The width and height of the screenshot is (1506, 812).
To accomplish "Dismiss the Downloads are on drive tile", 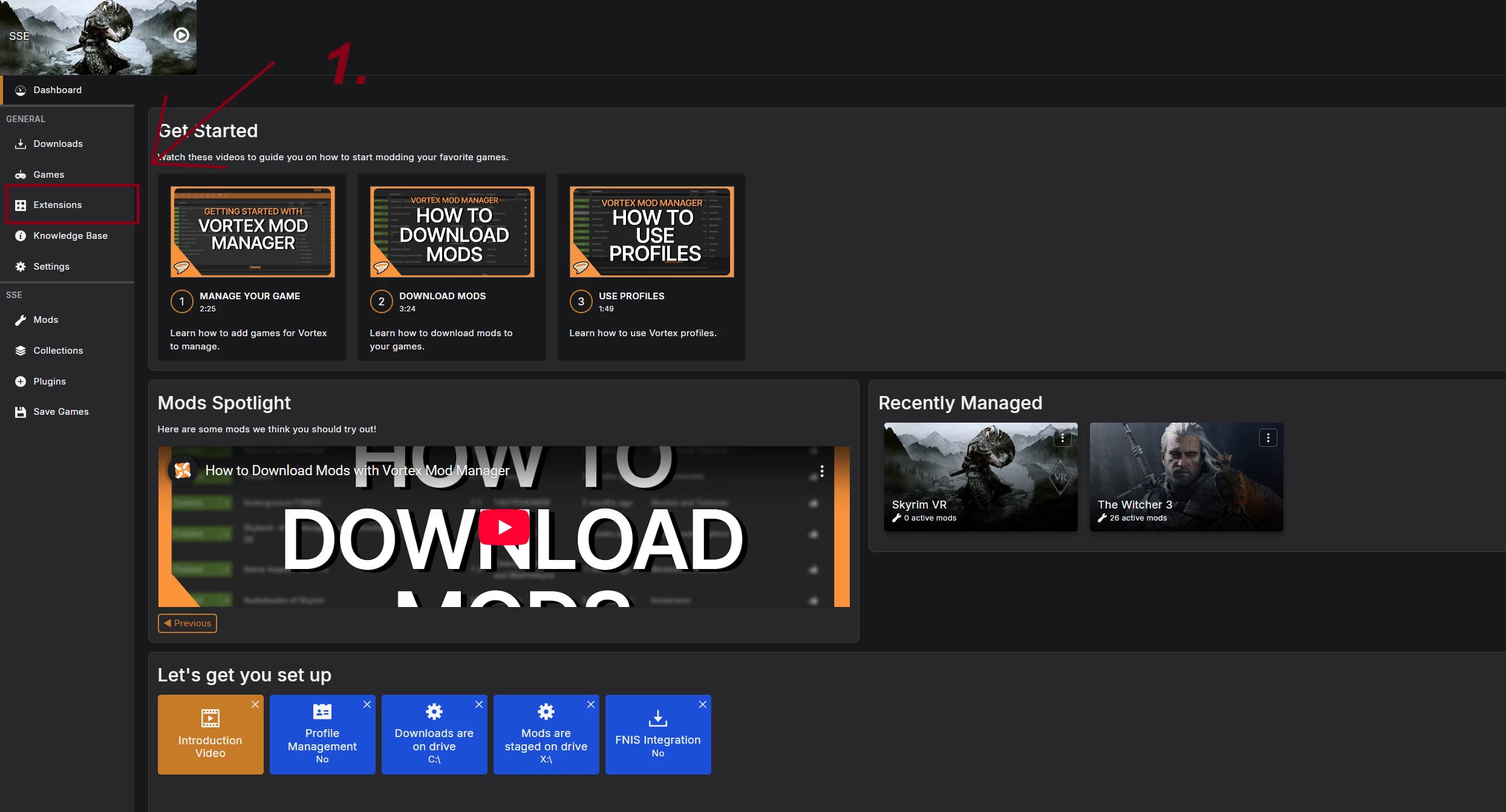I will pos(479,704).
